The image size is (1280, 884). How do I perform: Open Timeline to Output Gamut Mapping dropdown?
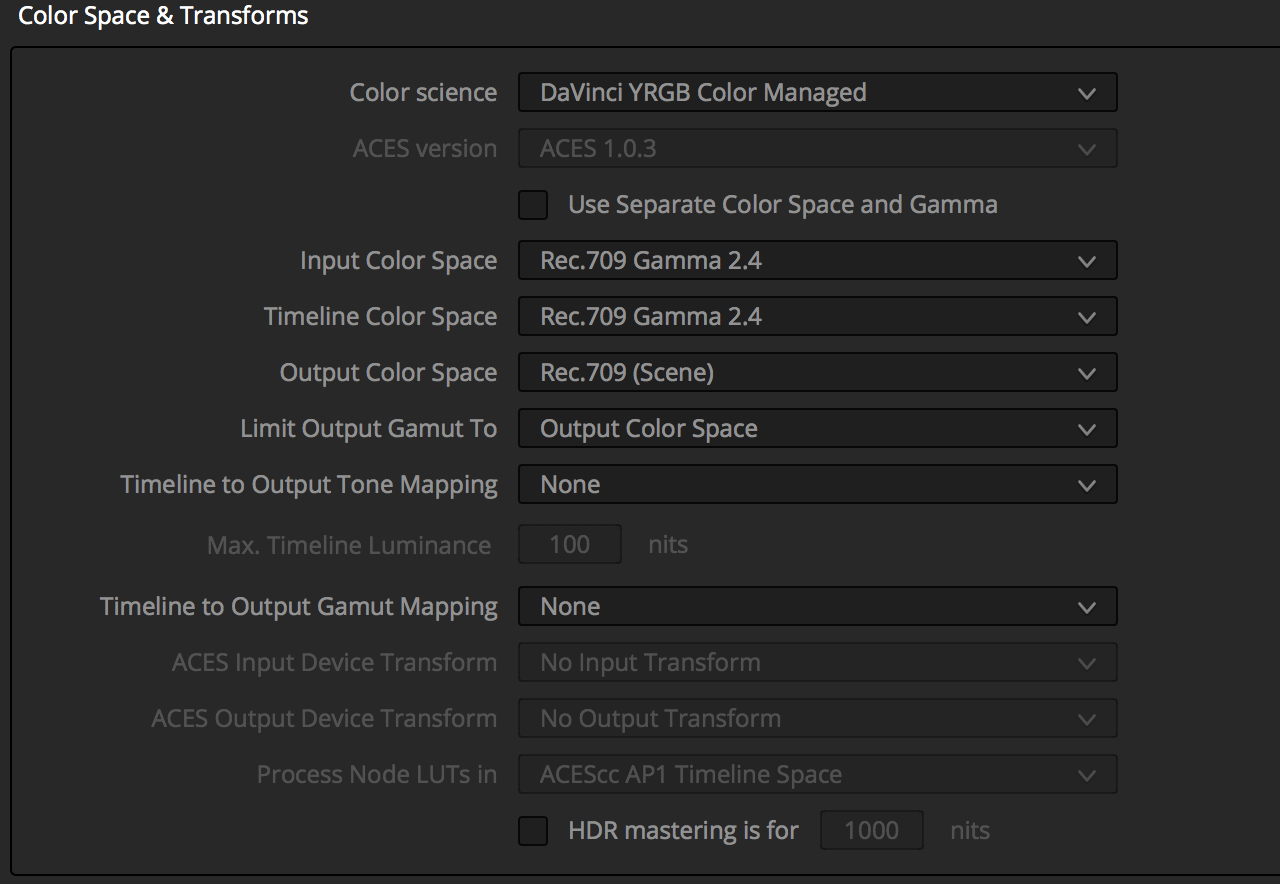pos(817,606)
